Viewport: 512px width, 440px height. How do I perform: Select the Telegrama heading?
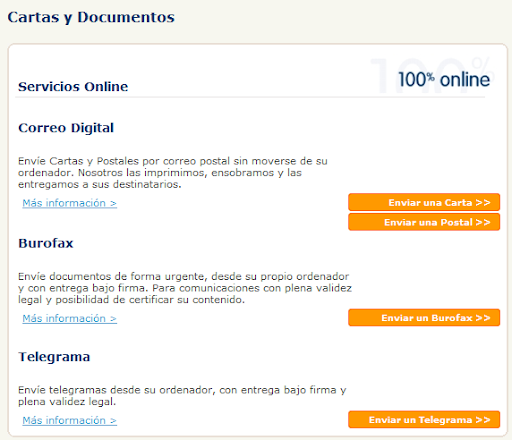[54, 357]
